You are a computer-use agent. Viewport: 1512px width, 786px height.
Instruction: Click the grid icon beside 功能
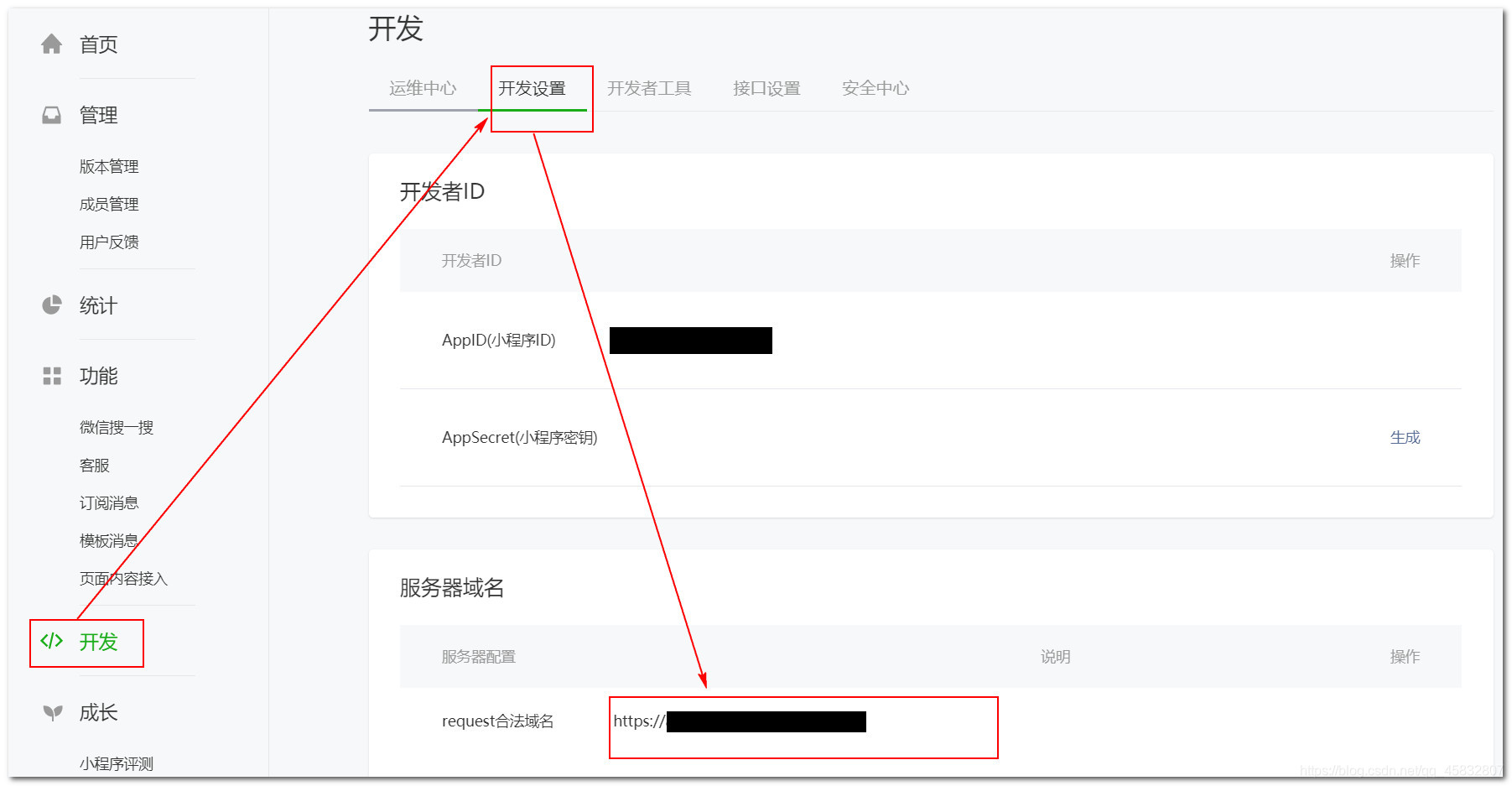click(52, 376)
